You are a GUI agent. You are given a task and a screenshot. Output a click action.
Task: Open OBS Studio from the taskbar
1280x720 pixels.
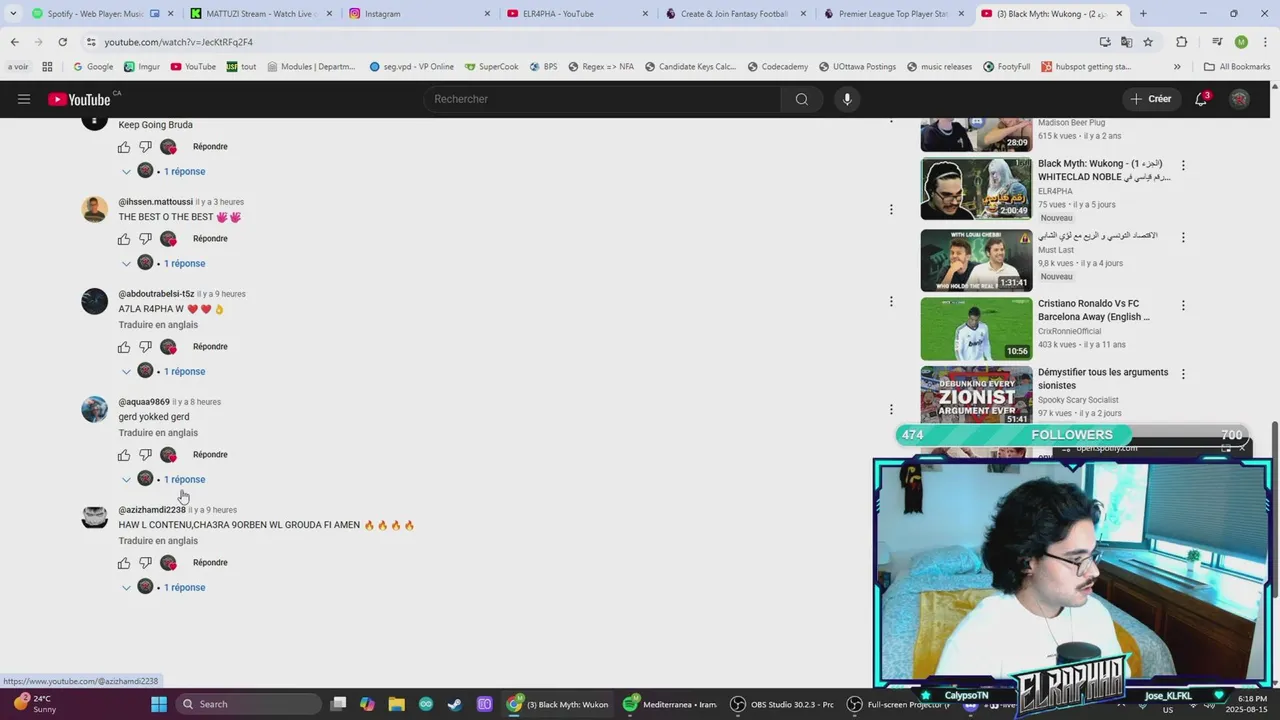[784, 704]
